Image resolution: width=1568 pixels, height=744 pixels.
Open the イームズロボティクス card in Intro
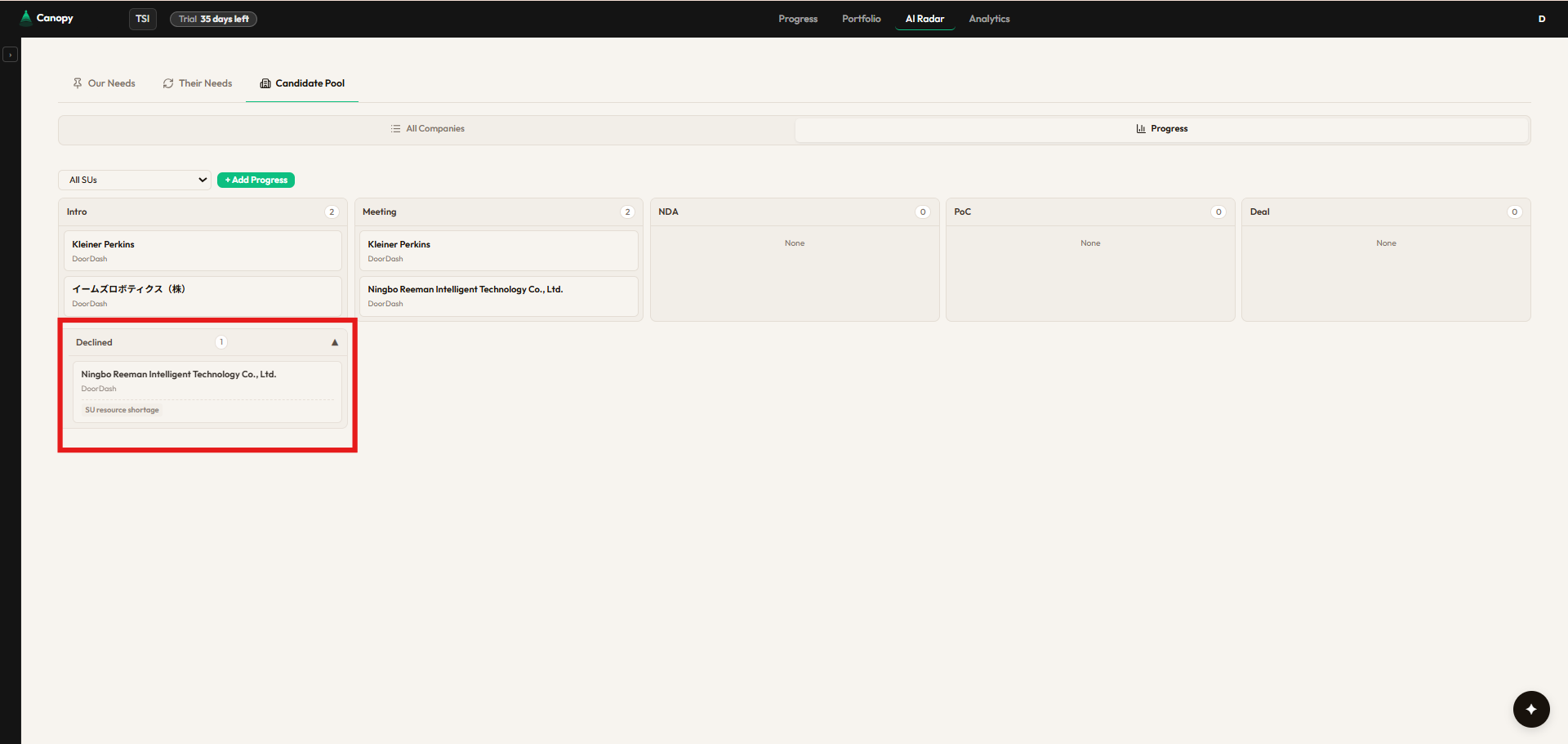[203, 296]
